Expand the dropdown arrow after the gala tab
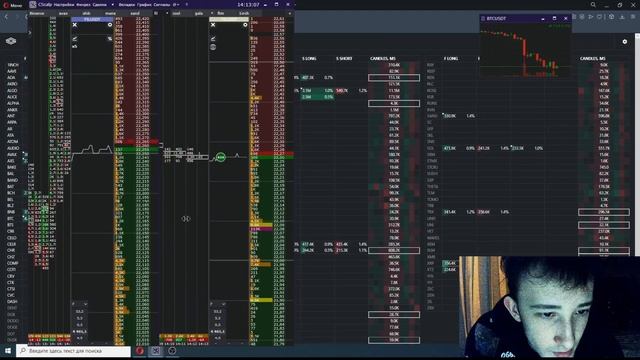 coord(211,13)
